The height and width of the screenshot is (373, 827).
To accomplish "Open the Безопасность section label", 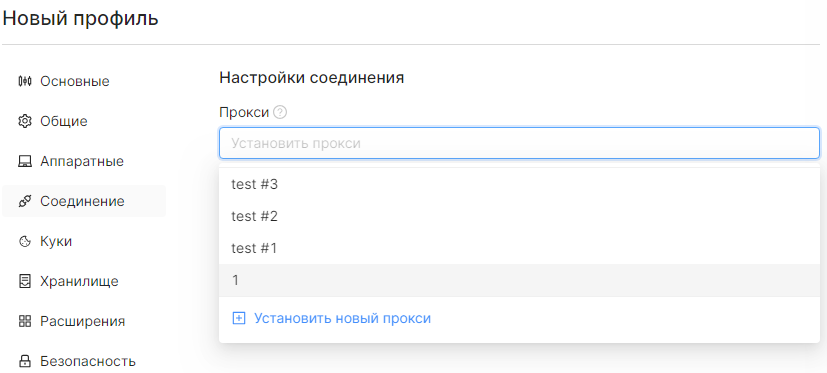I will 88,361.
